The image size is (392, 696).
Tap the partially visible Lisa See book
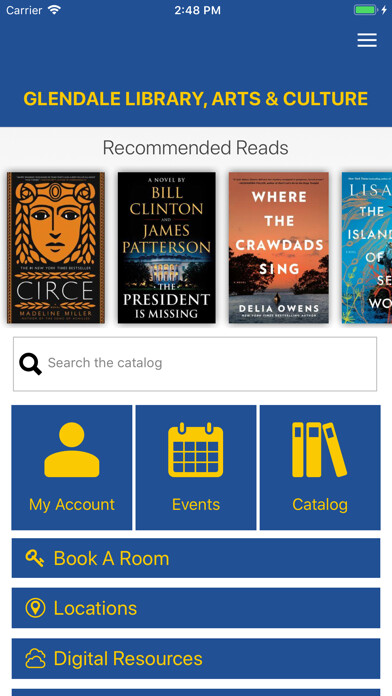(367, 248)
